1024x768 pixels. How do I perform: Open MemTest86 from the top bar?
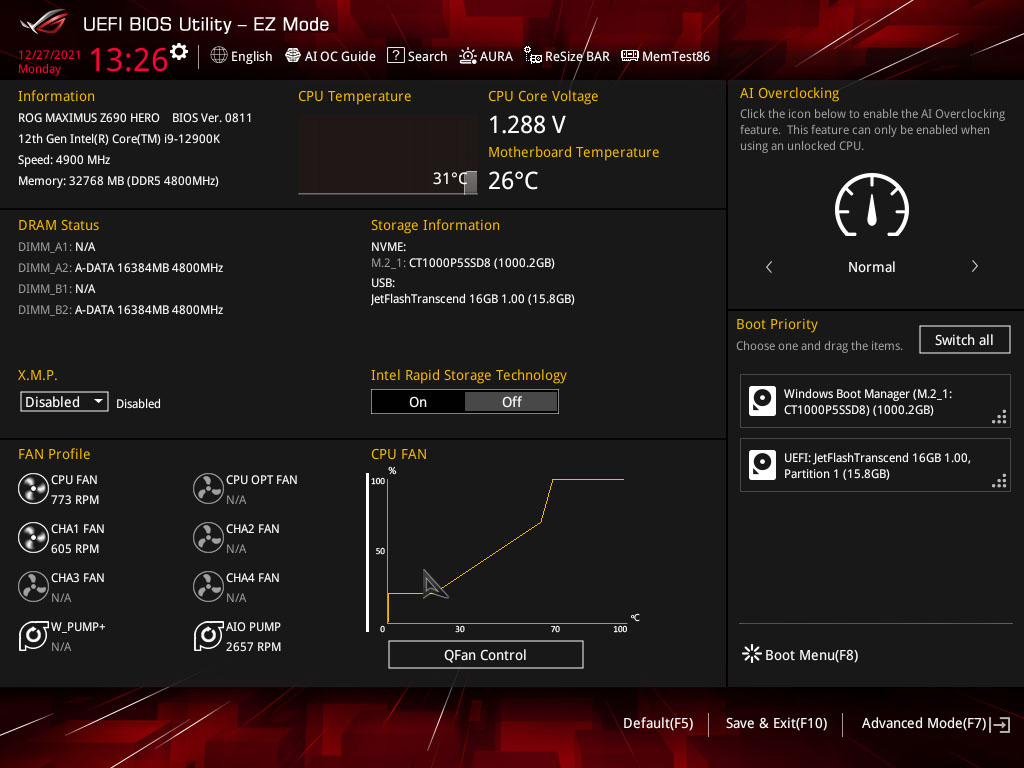665,56
